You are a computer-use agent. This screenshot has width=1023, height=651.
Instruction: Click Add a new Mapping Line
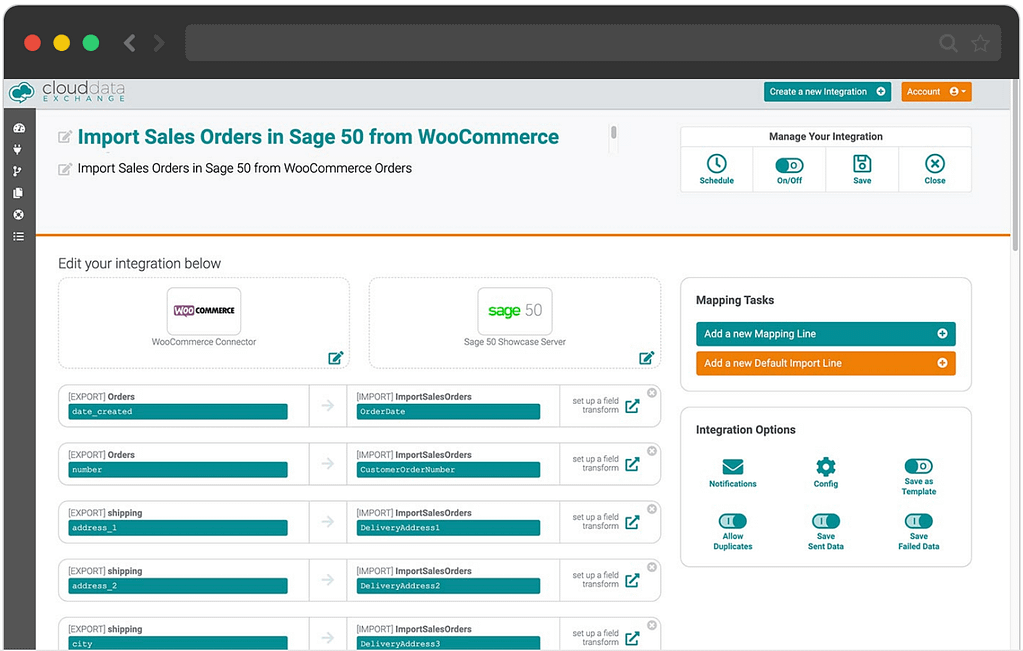[x=825, y=334]
